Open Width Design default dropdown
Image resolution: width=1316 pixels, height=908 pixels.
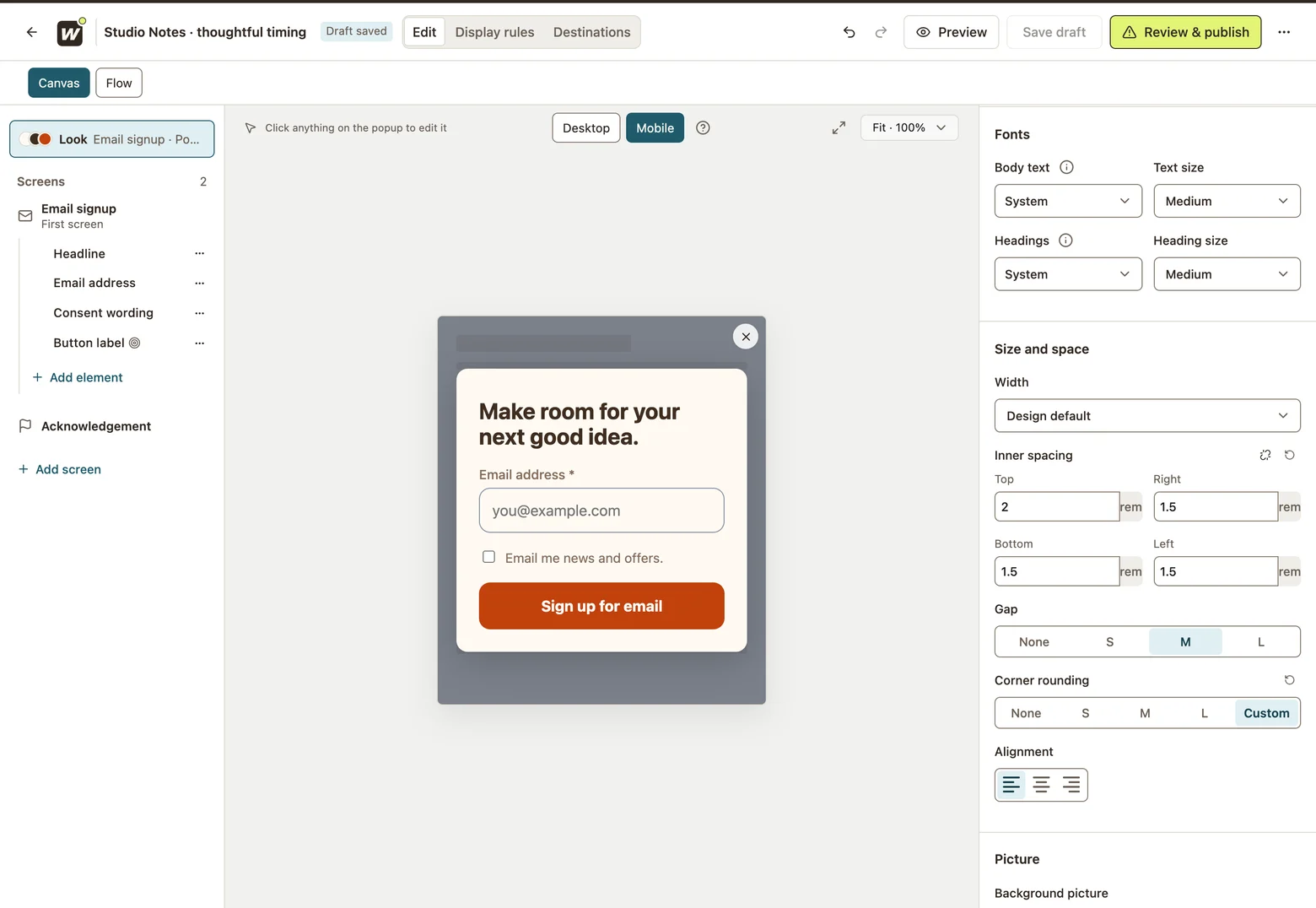(1147, 416)
